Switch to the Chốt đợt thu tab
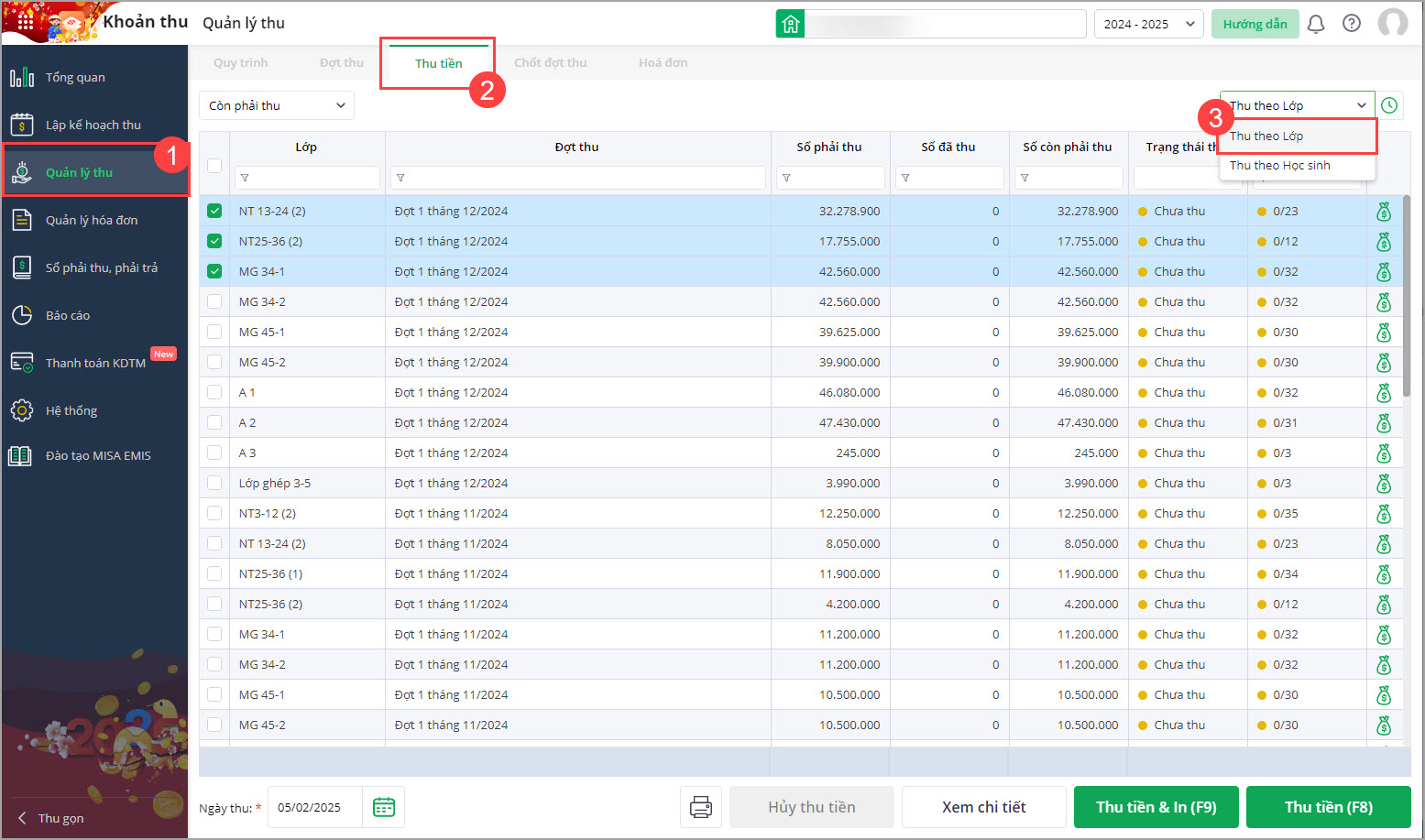Viewport: 1425px width, 840px height. pos(551,62)
